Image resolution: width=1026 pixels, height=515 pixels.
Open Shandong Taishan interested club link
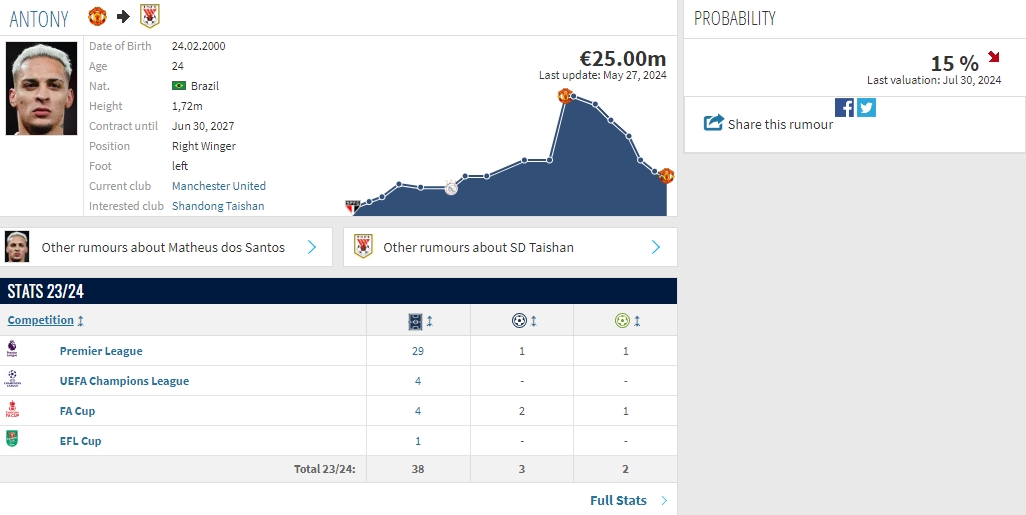coord(218,206)
